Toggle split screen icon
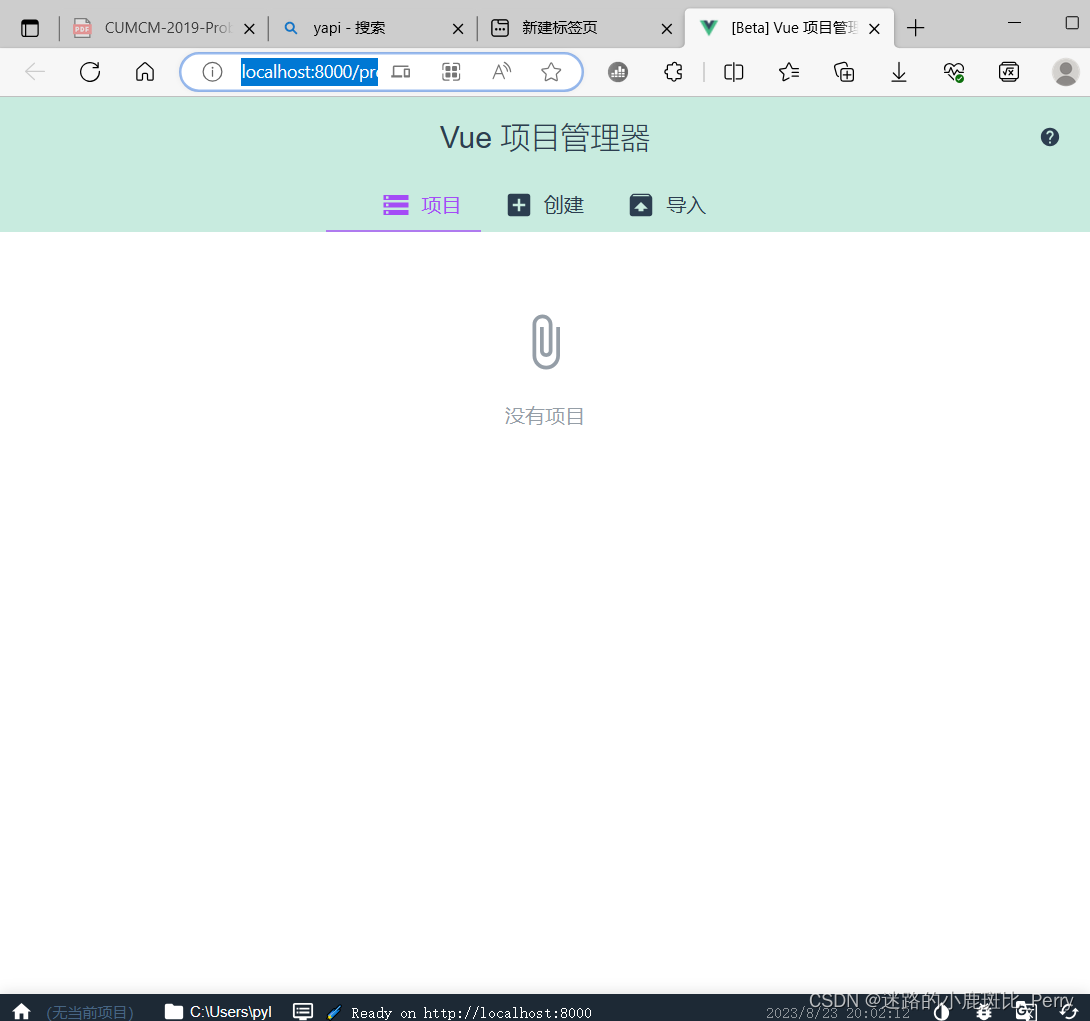 (x=733, y=72)
